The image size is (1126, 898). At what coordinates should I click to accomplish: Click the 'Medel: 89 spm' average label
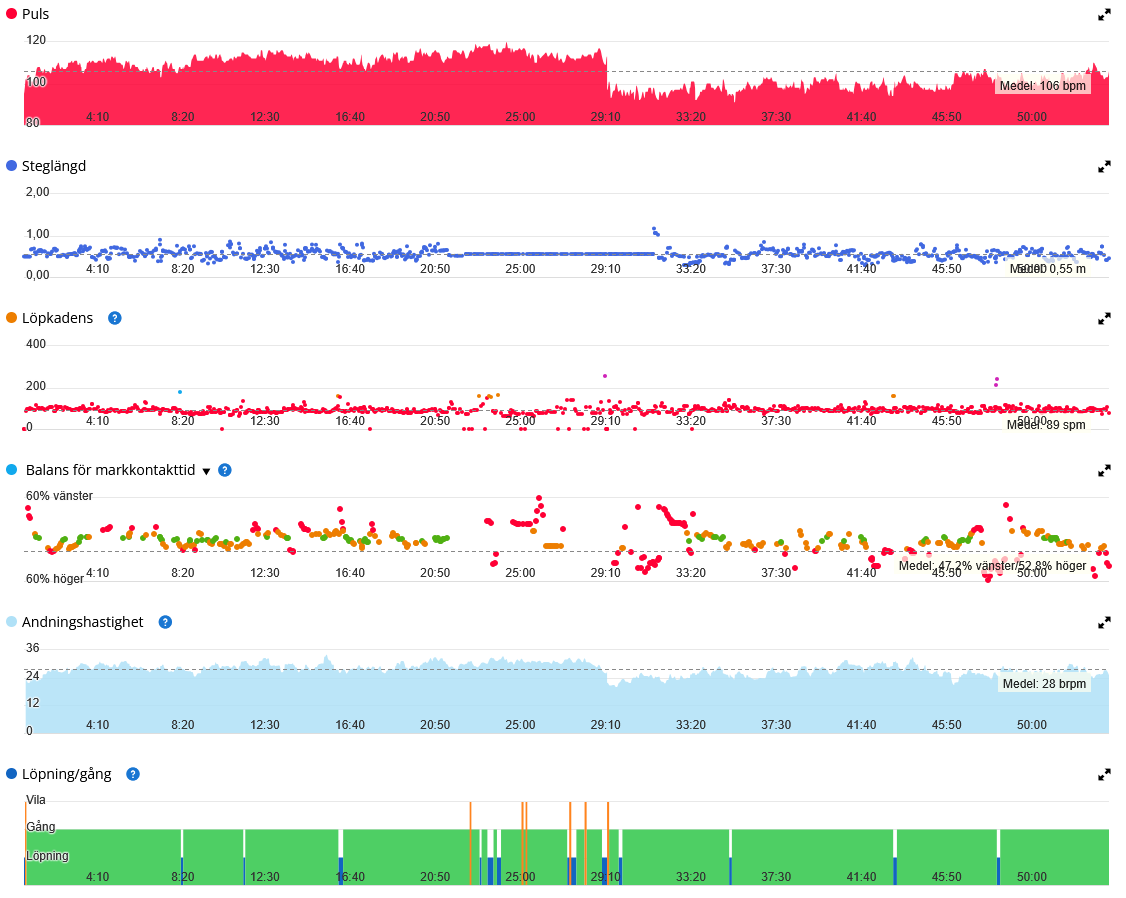[x=1046, y=425]
